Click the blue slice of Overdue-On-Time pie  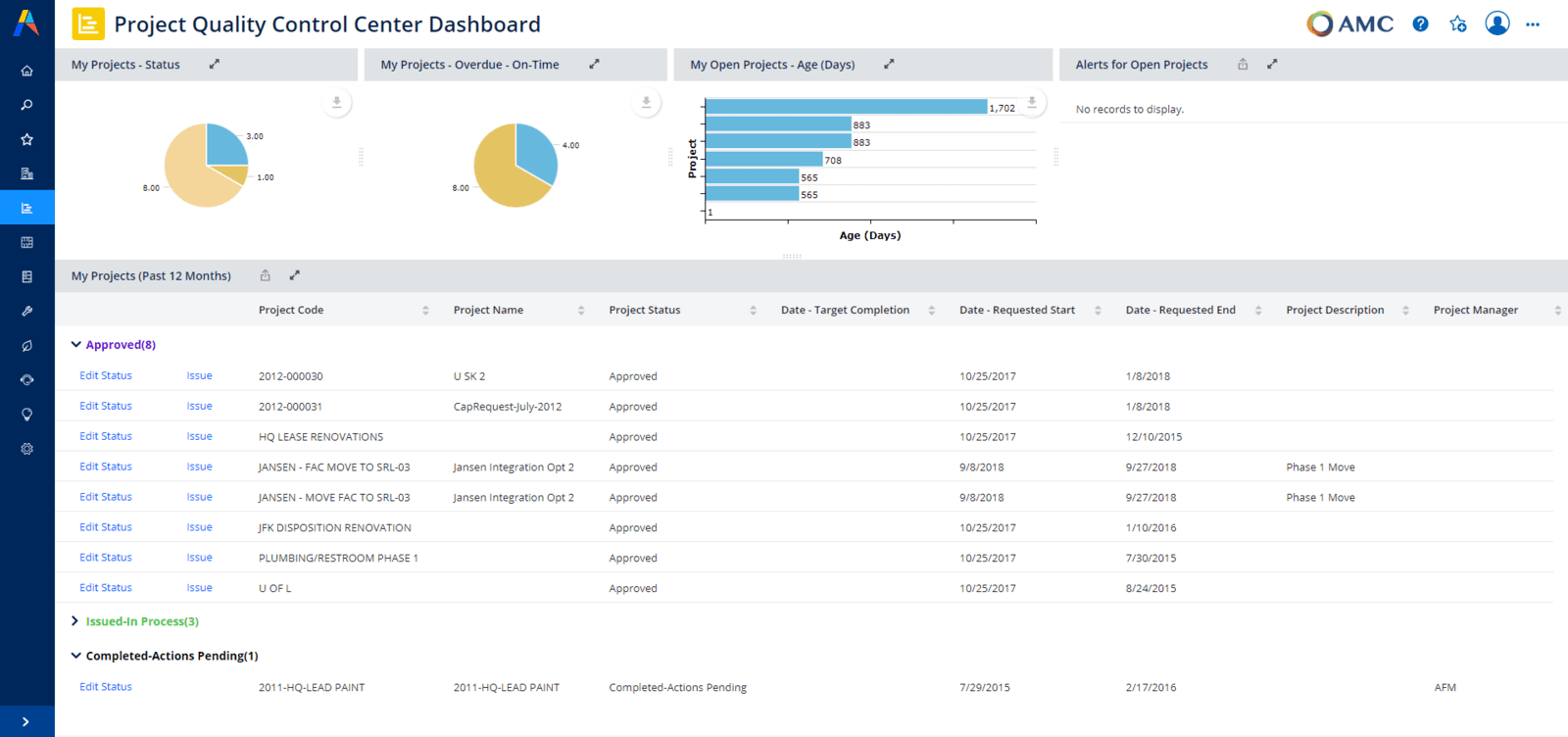(536, 150)
